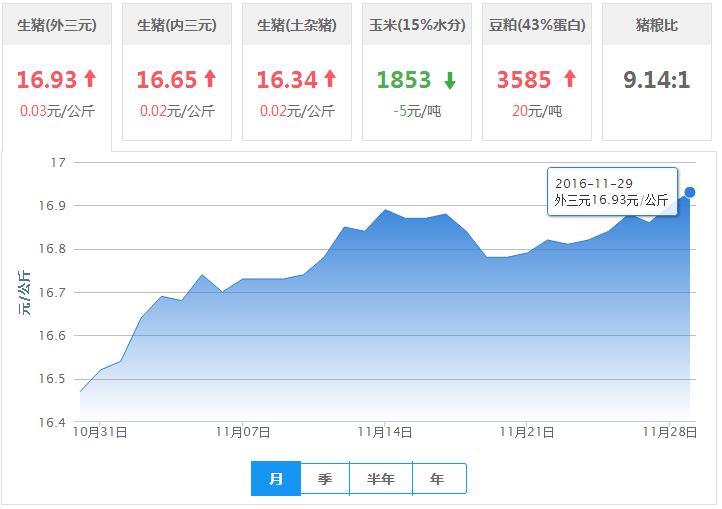
Task: Click the 2016-11-29 tooltip box
Action: click(x=612, y=191)
